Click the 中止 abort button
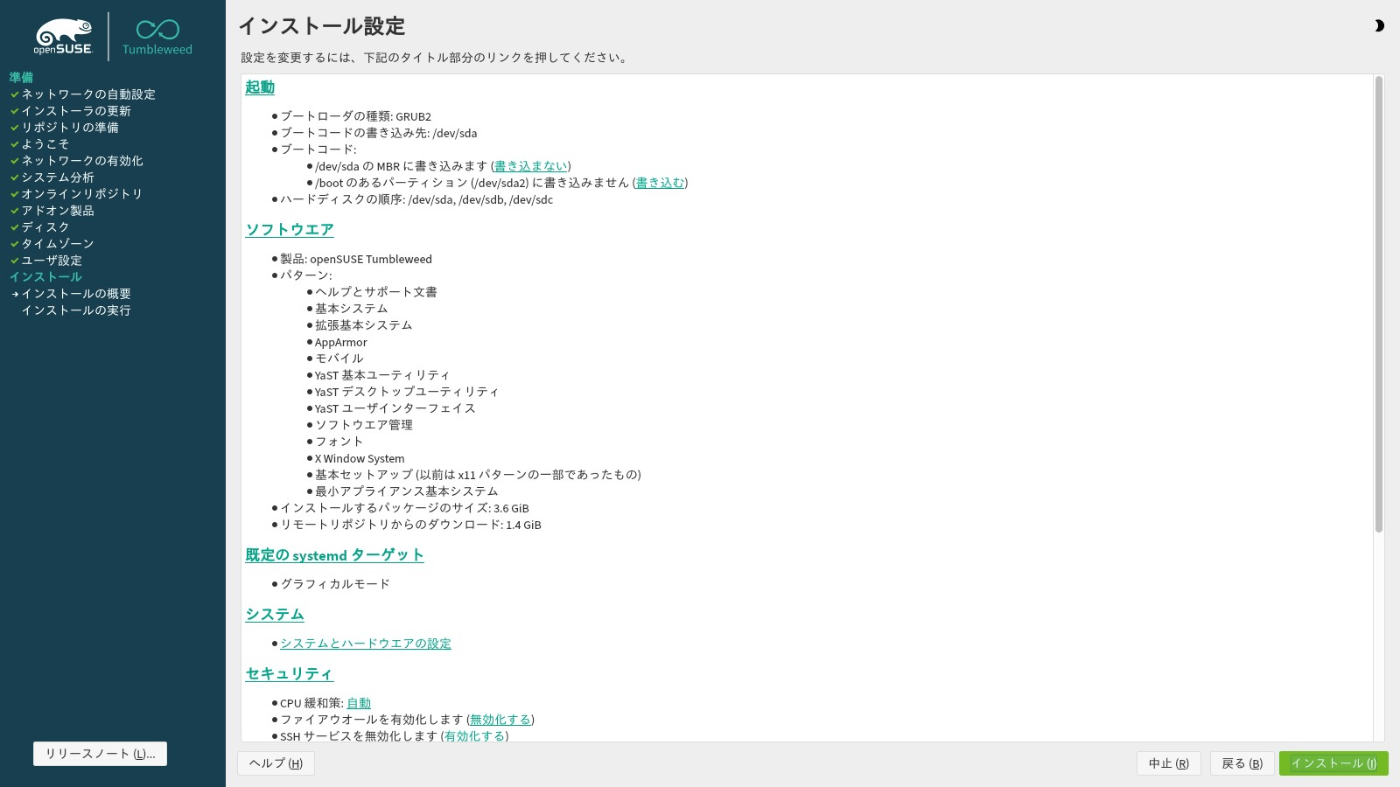Screen dimensions: 1400x787 pyautogui.click(x=1168, y=763)
